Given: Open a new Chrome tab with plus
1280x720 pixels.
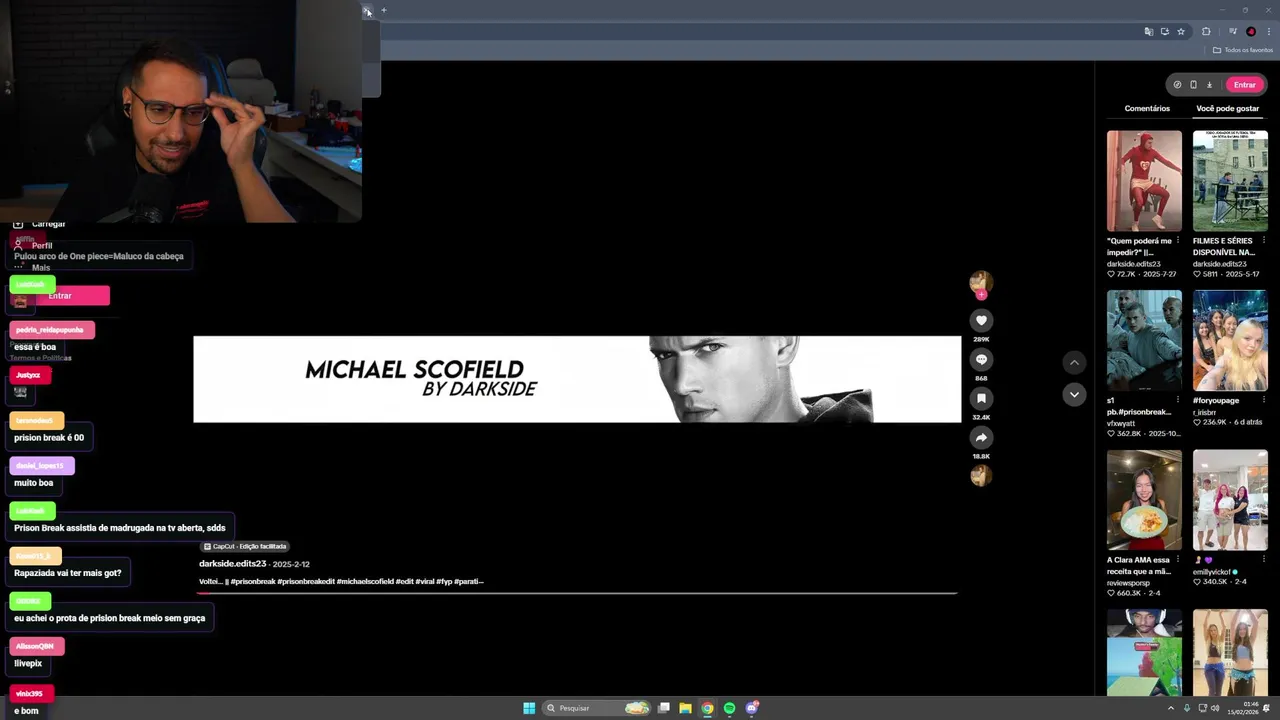Looking at the screenshot, I should (x=384, y=10).
